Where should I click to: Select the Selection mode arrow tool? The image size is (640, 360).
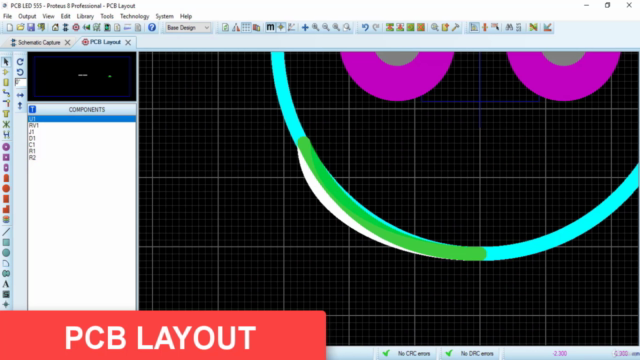coord(6,62)
